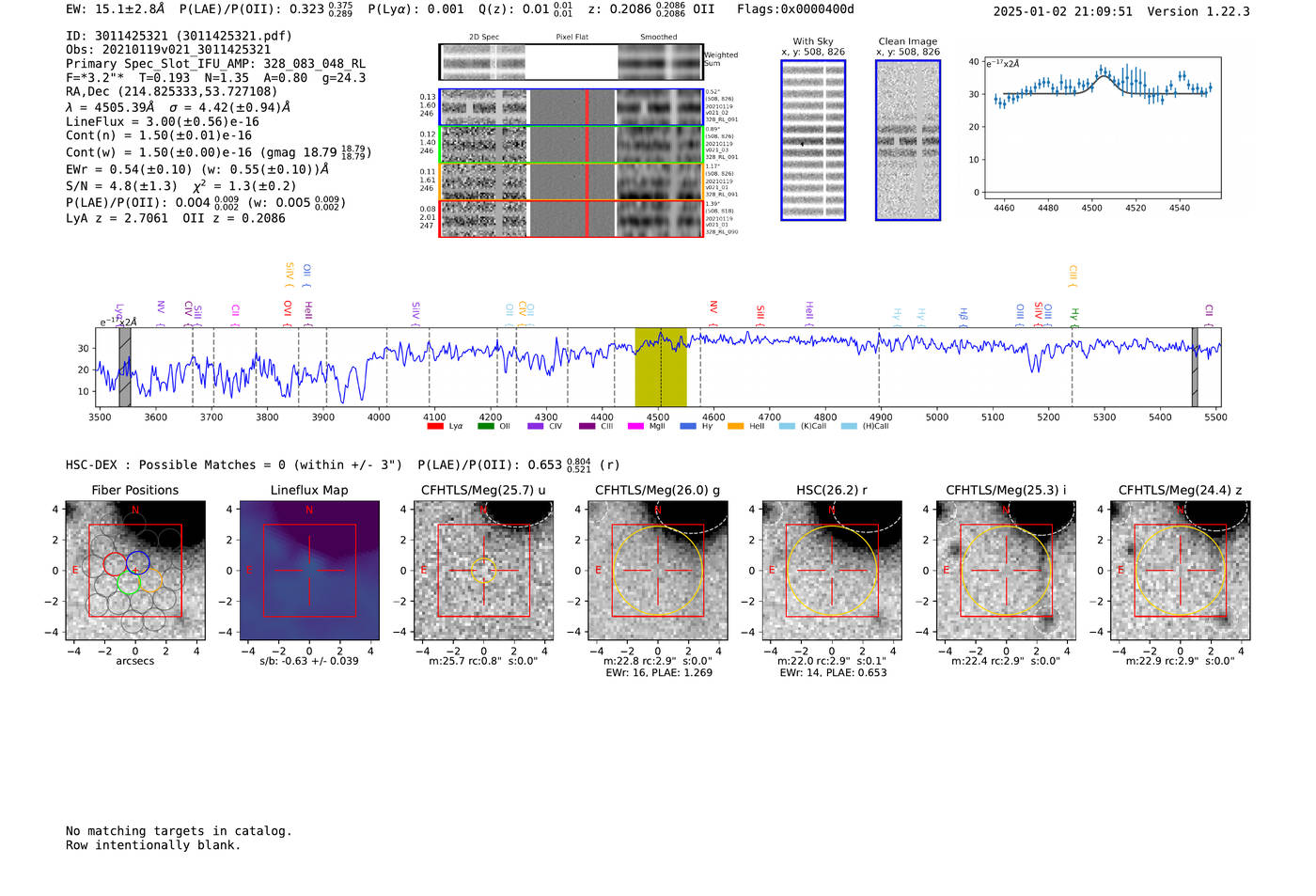
Task: Select the Fiber Positions cutout image
Action: click(x=135, y=571)
